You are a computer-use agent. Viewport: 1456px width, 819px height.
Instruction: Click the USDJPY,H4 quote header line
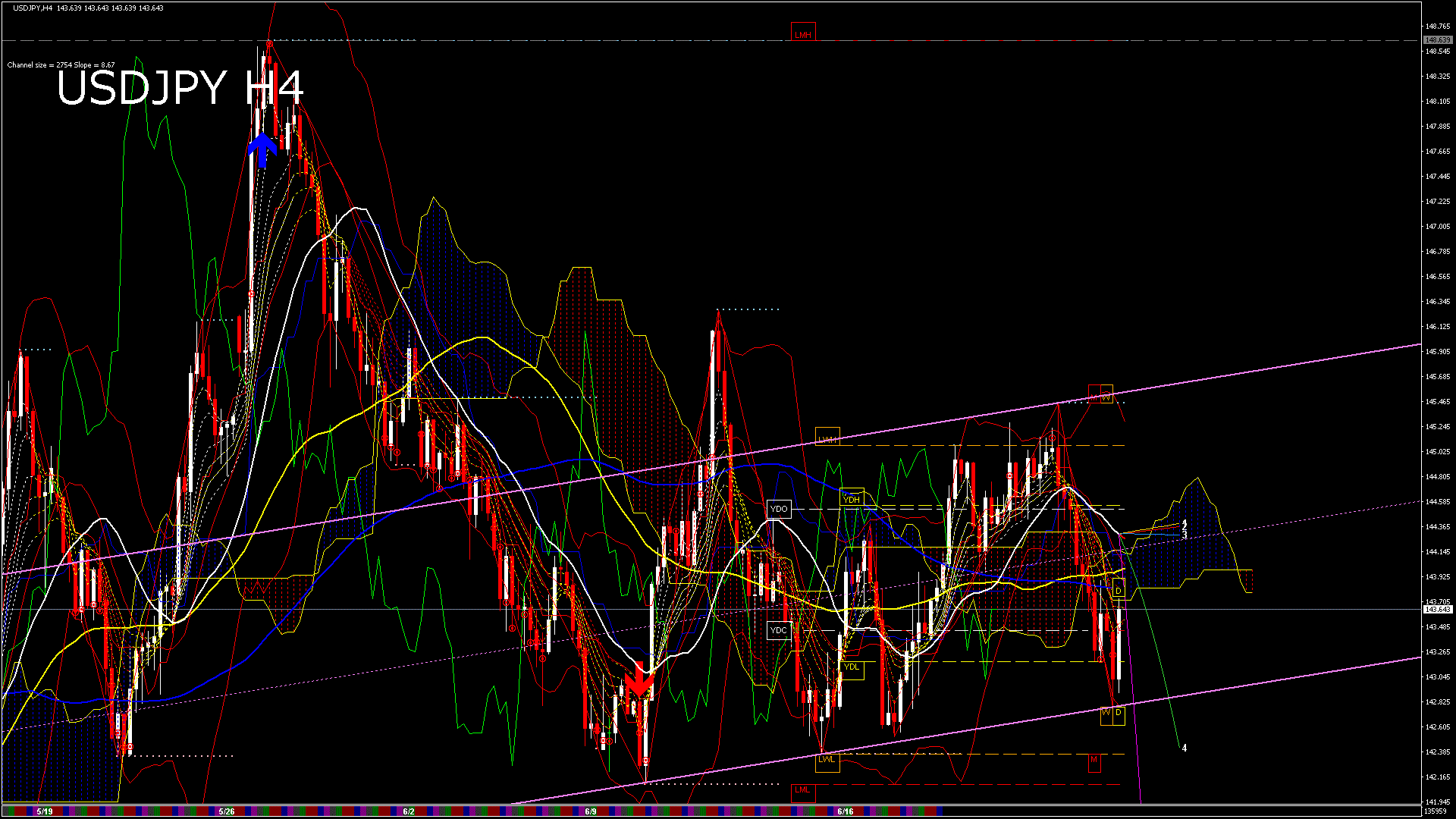[88, 8]
